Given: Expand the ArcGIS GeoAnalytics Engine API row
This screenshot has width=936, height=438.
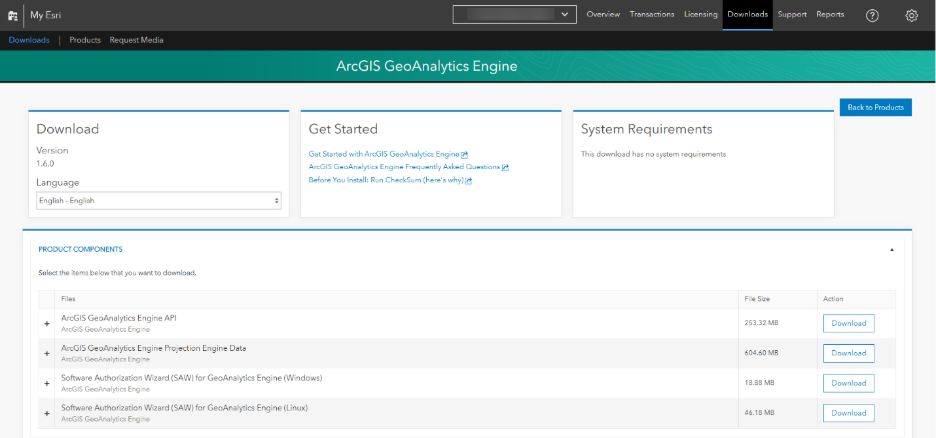Looking at the screenshot, I should [x=47, y=323].
